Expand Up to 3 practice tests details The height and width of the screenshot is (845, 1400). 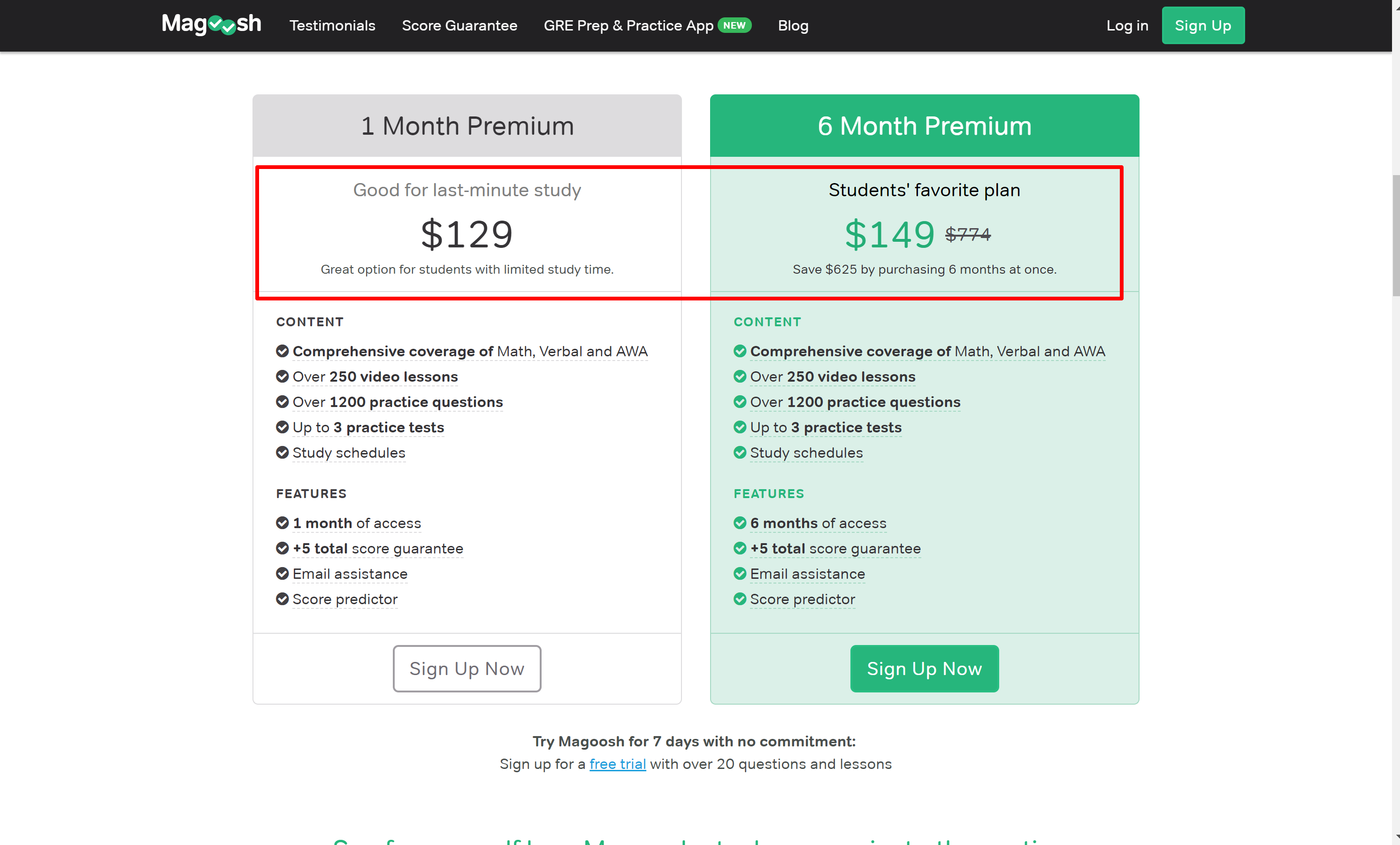[368, 427]
